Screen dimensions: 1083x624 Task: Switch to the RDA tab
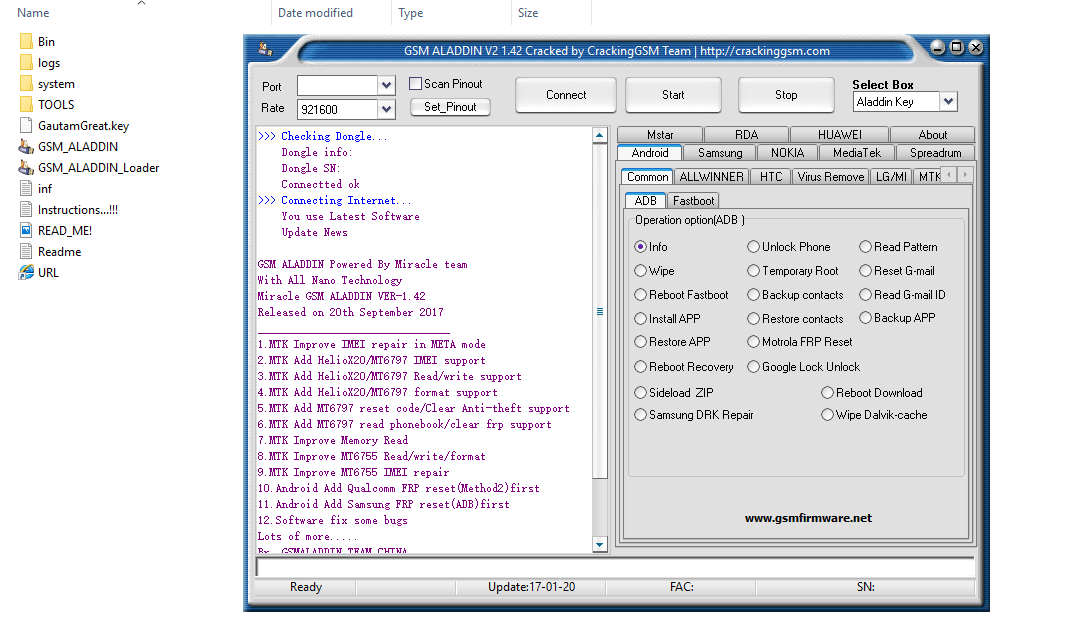tap(746, 135)
